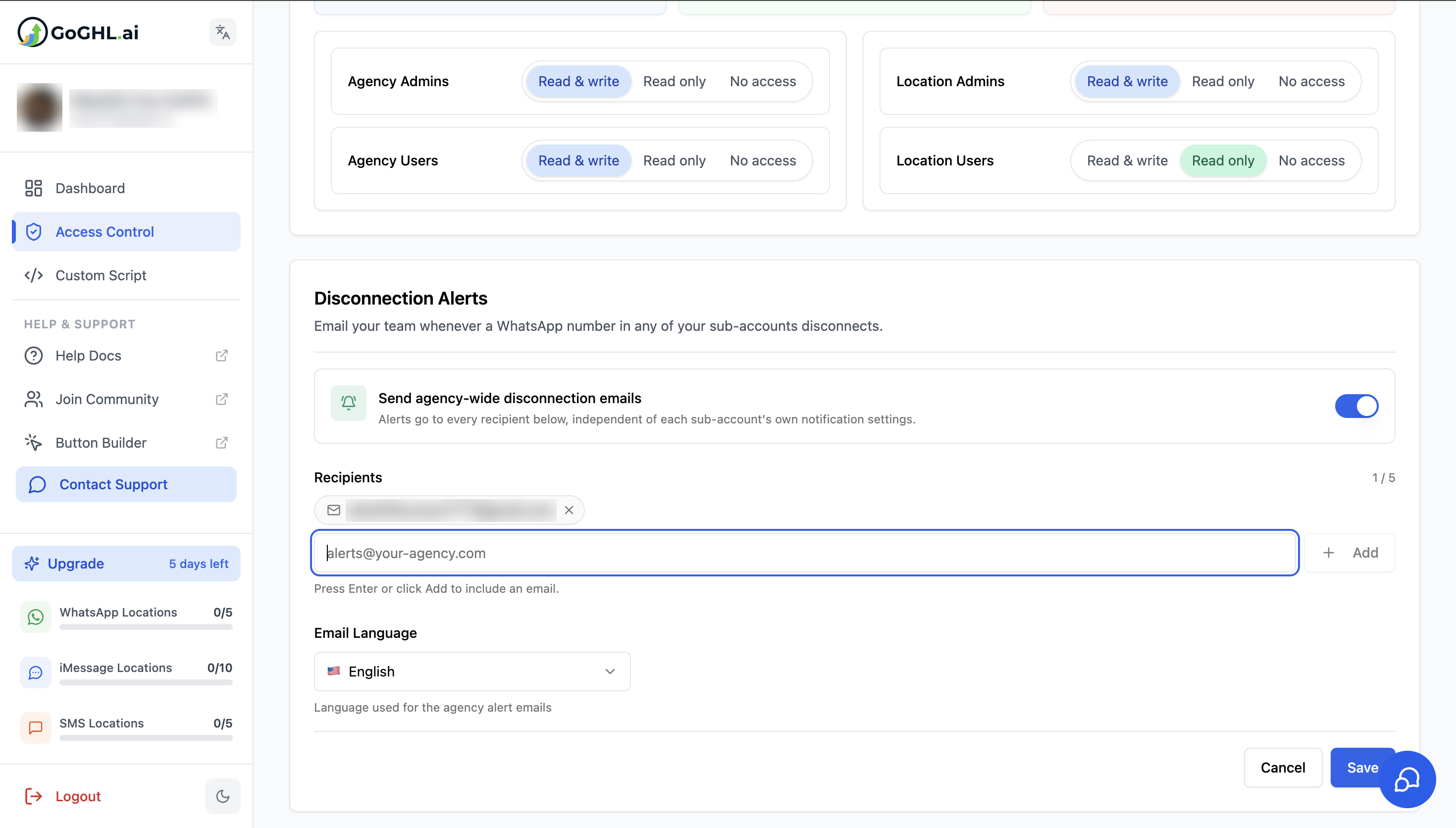Screen dimensions: 1456x828
Task: Open Button Builder external link icon
Action: pos(222,442)
